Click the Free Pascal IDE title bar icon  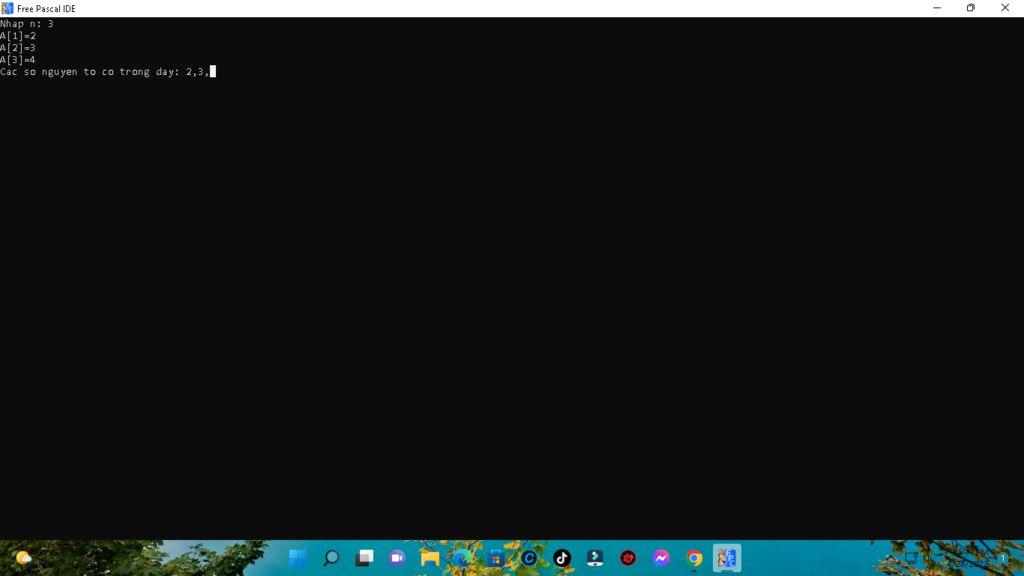(x=7, y=8)
